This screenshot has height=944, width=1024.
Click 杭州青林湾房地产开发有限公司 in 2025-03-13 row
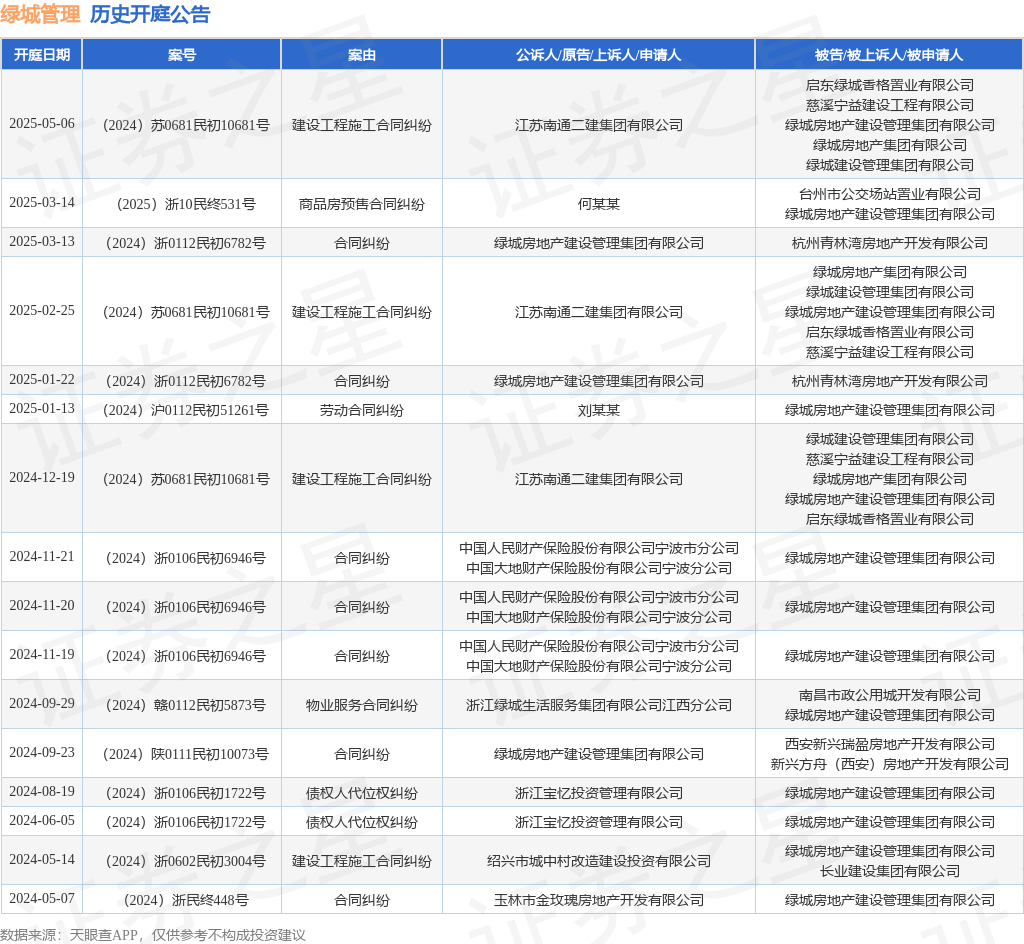click(x=889, y=244)
